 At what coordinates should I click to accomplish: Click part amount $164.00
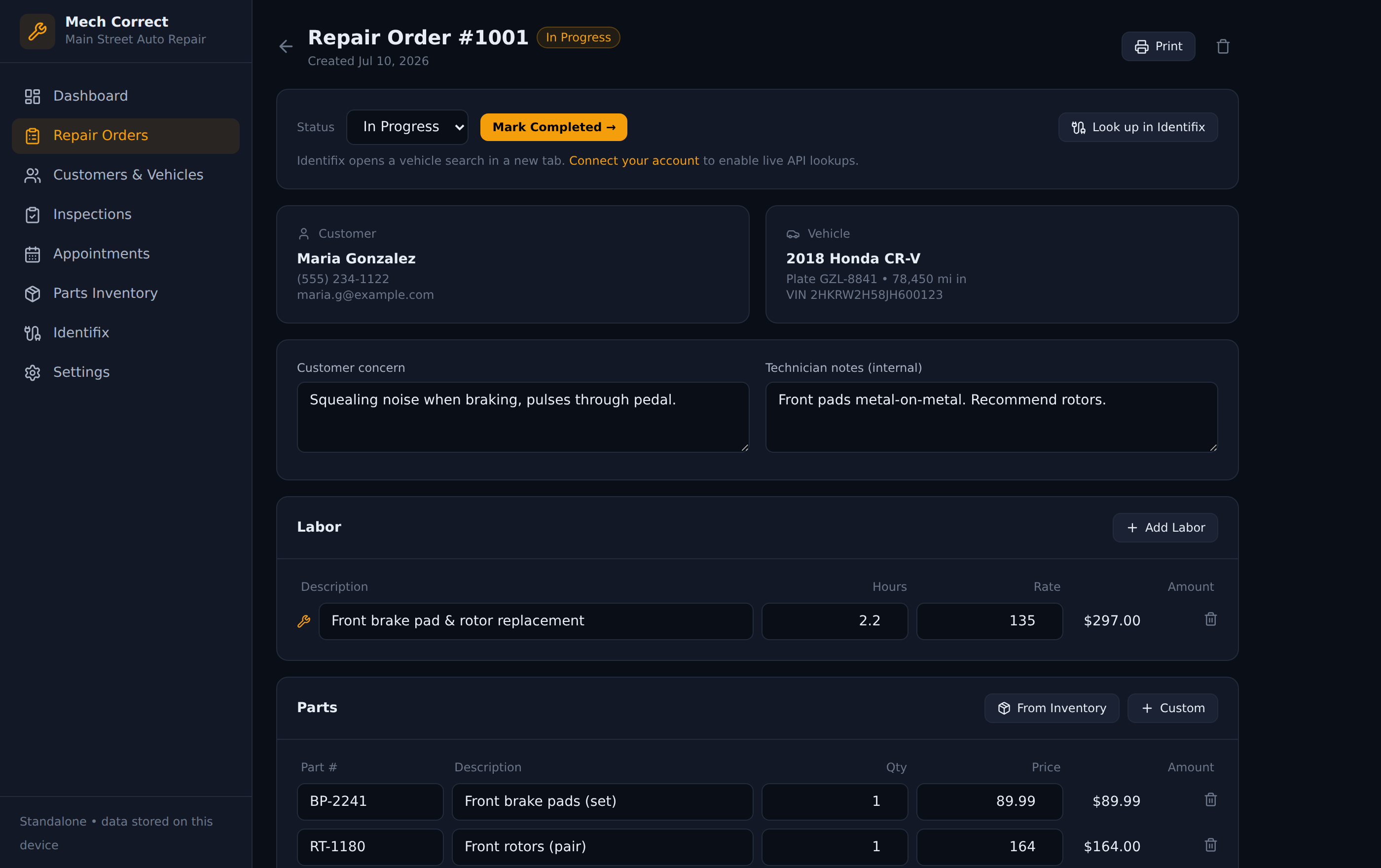1111,847
